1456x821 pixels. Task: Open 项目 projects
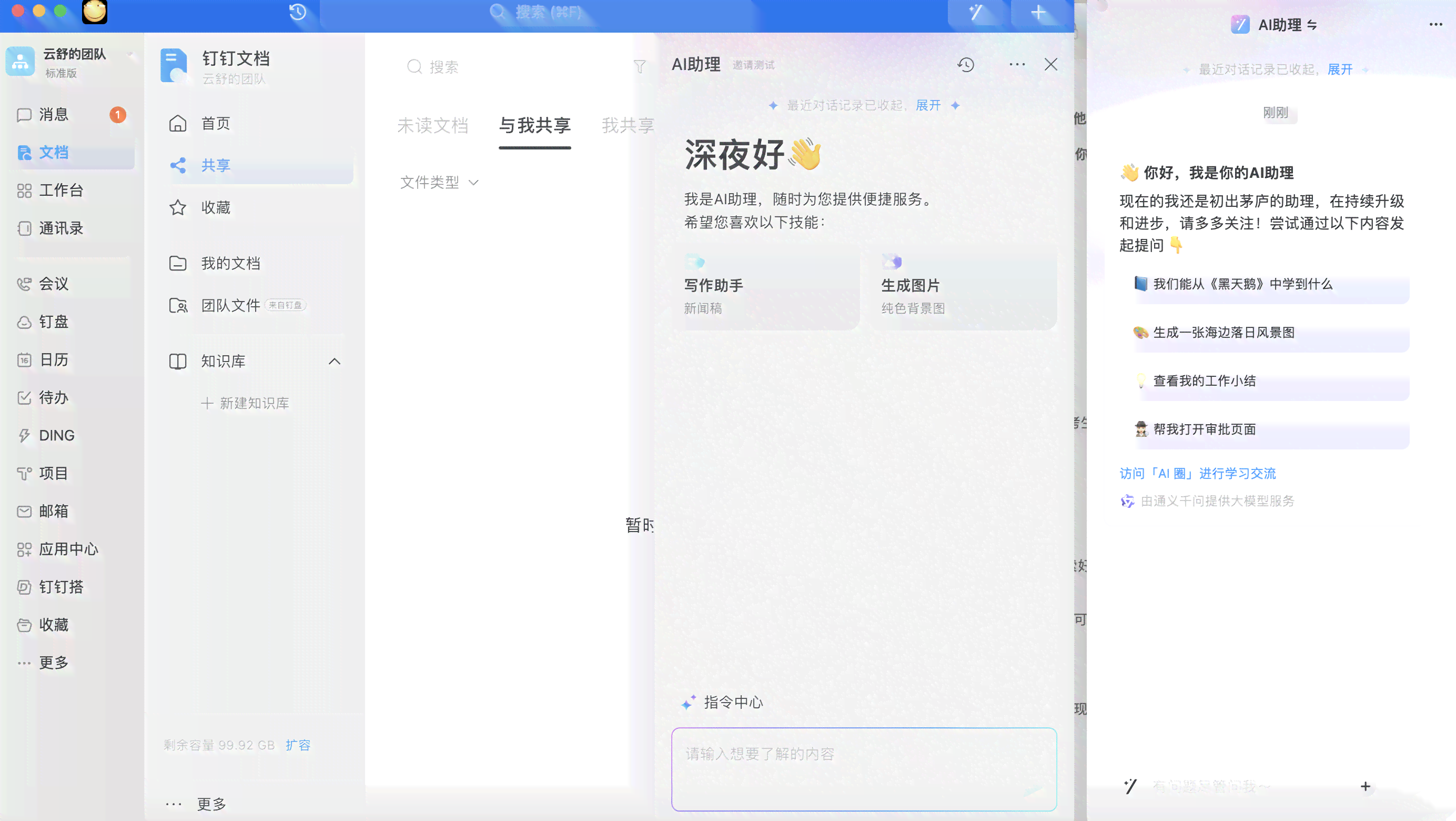point(72,473)
